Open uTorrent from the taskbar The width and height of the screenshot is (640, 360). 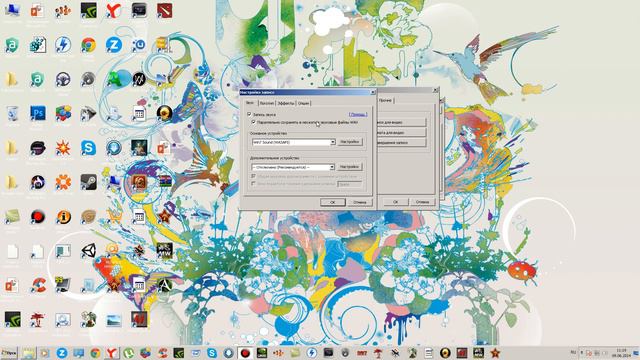point(129,353)
